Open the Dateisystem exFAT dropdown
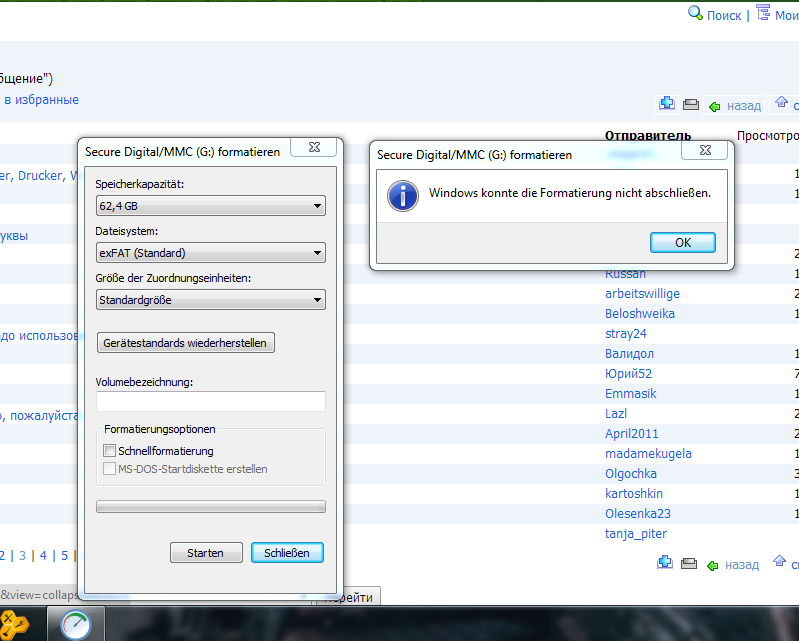 tap(210, 253)
